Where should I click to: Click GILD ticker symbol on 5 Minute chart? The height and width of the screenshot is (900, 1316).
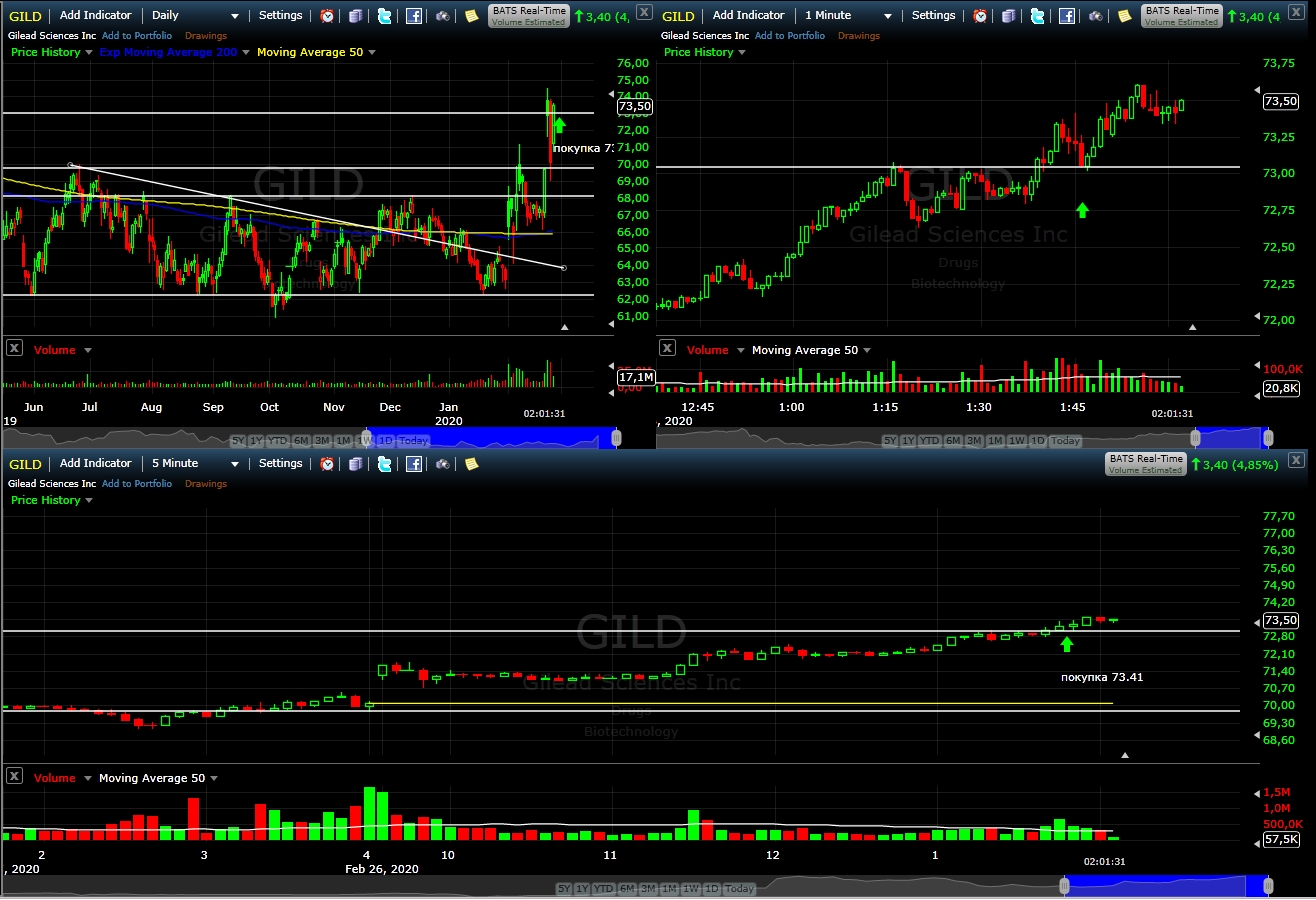(25, 464)
